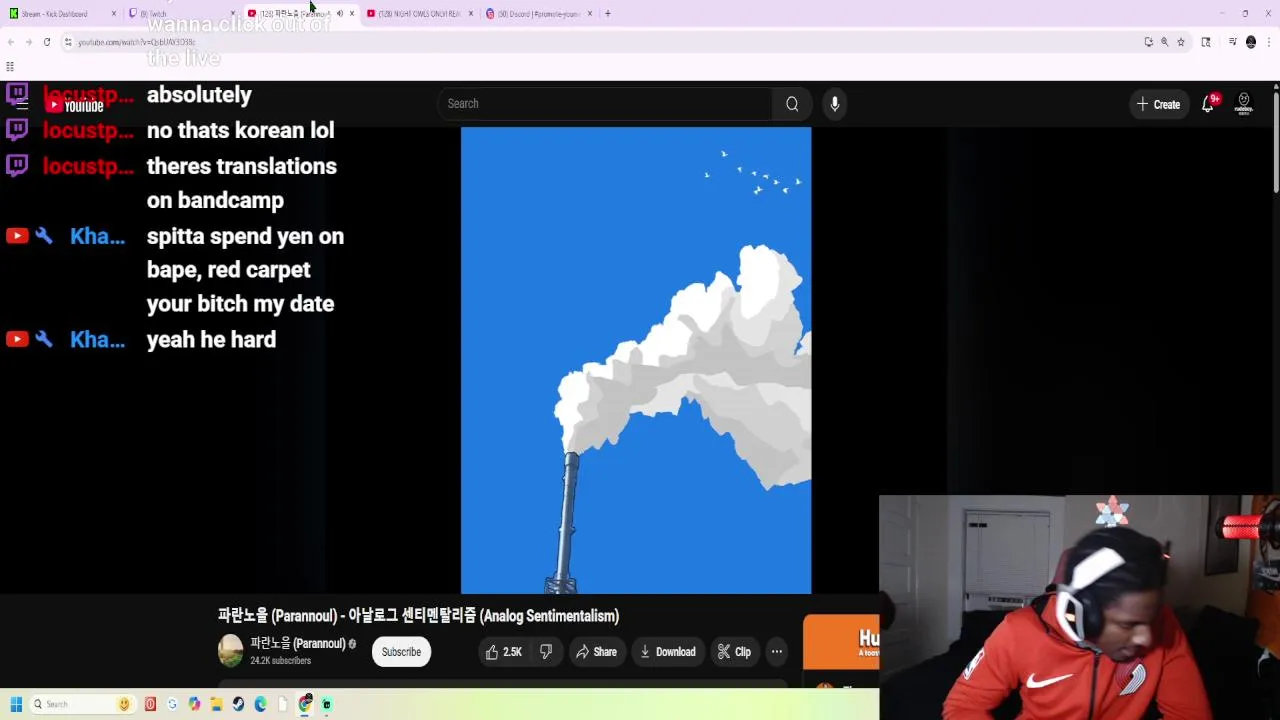Open a new browser tab
This screenshot has height=720, width=1280.
(x=607, y=14)
